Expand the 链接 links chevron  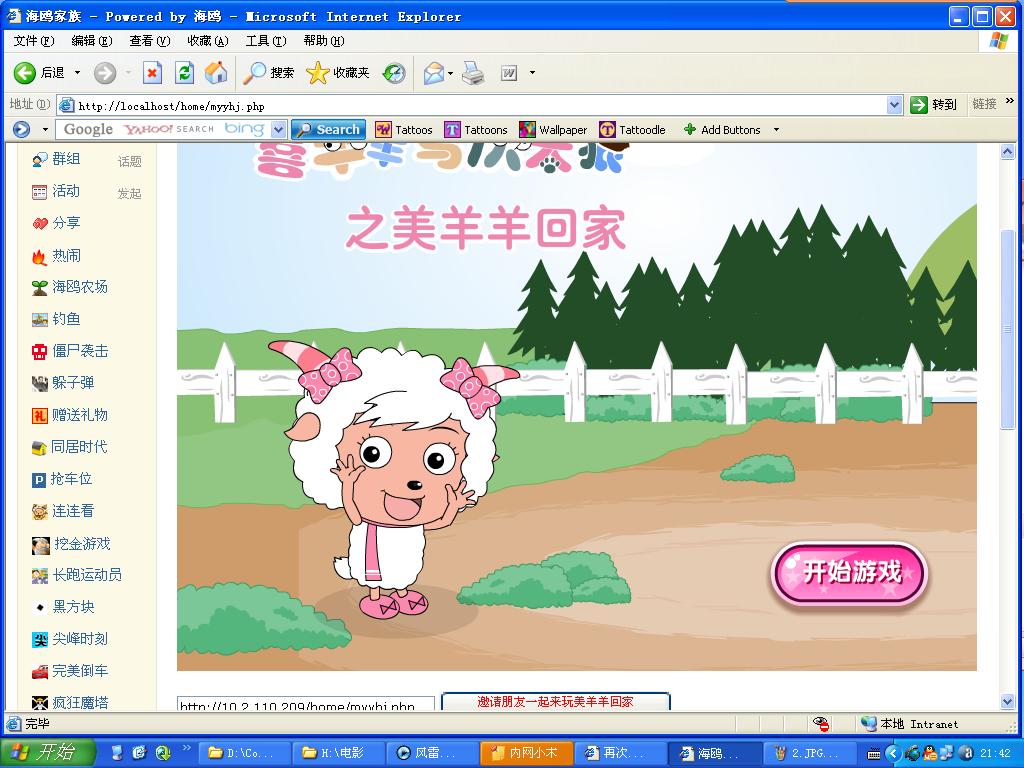coord(1010,101)
